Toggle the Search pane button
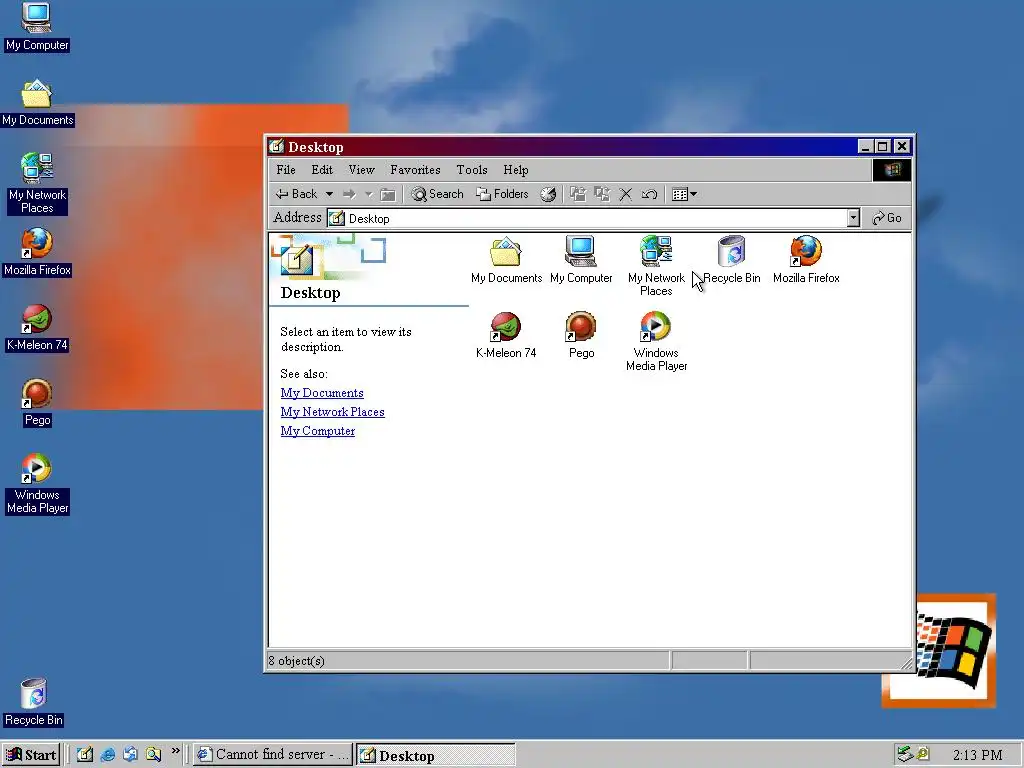1024x768 pixels. (438, 194)
